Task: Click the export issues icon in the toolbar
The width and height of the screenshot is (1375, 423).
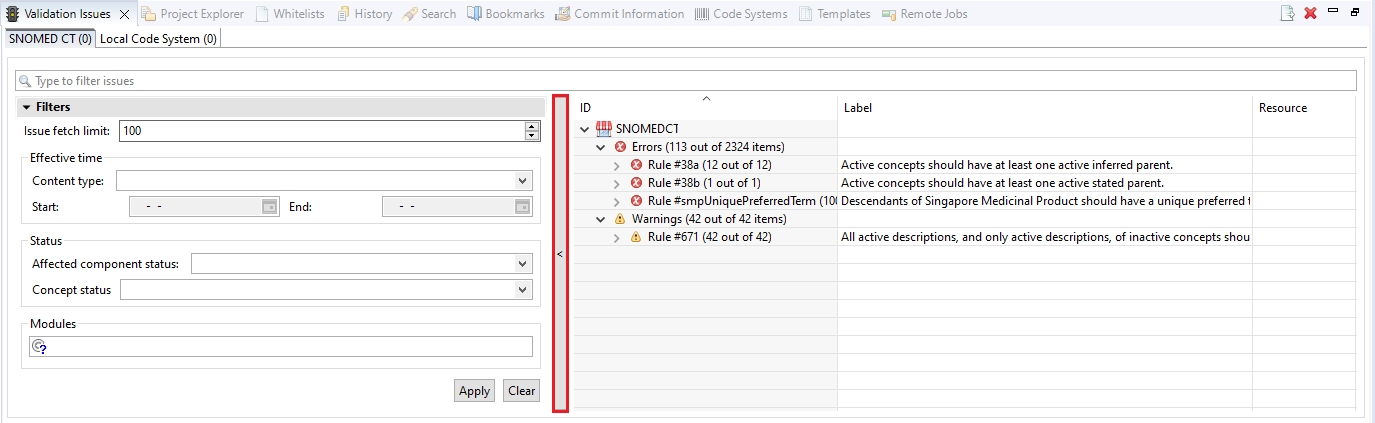Action: pos(1288,14)
